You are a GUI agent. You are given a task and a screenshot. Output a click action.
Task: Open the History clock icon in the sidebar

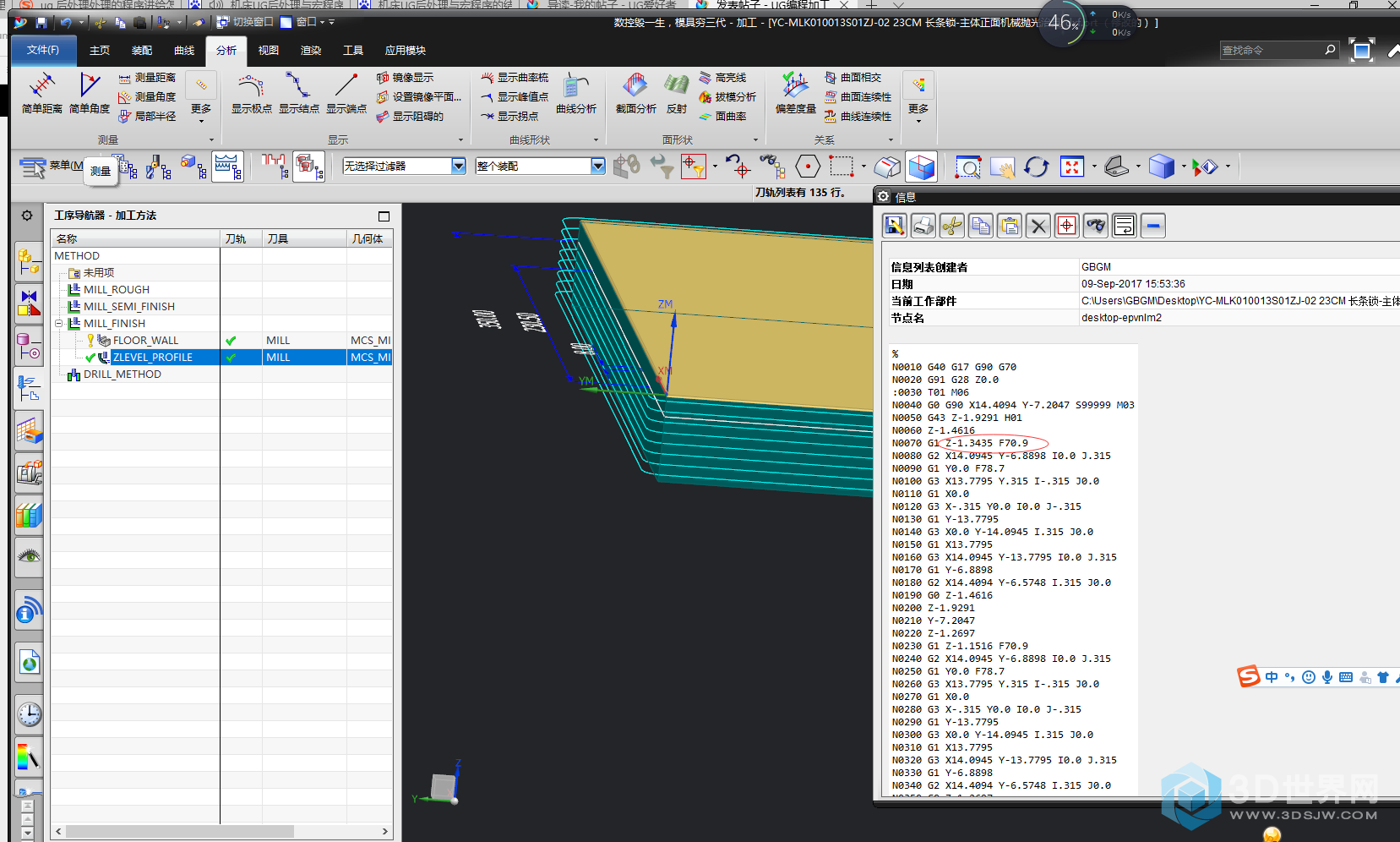(x=29, y=714)
